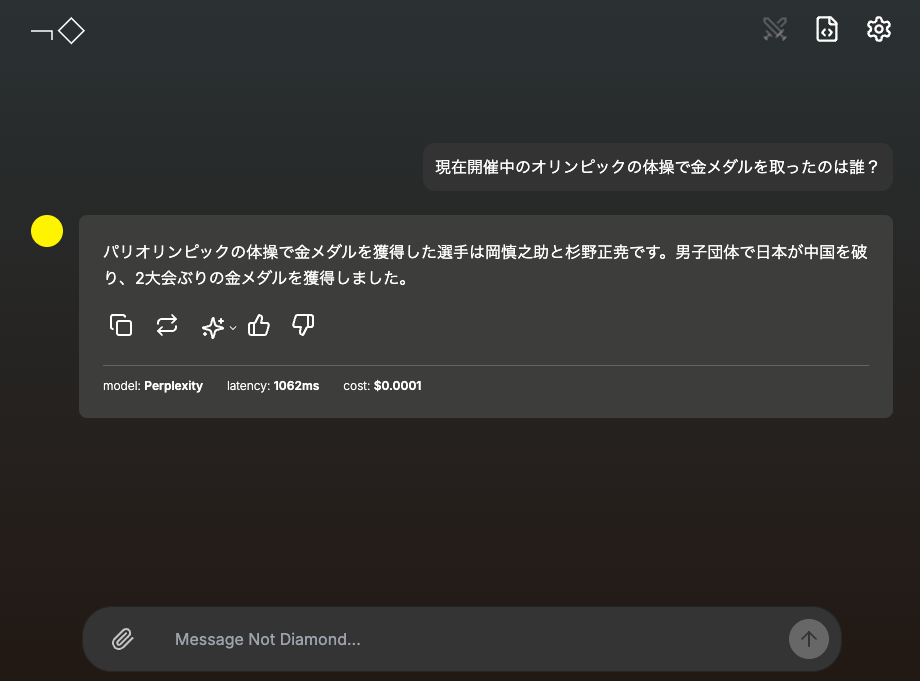Click the assistant's Japanese response text

(485, 265)
